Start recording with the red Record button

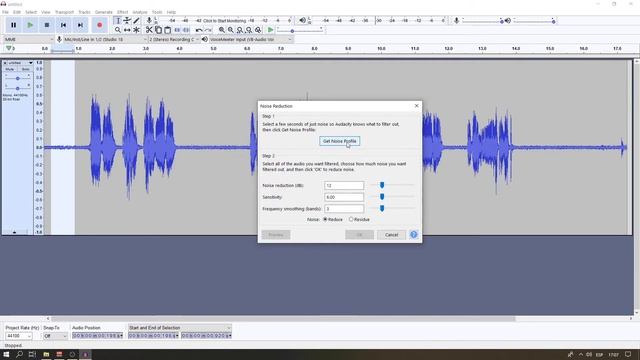(x=99, y=25)
